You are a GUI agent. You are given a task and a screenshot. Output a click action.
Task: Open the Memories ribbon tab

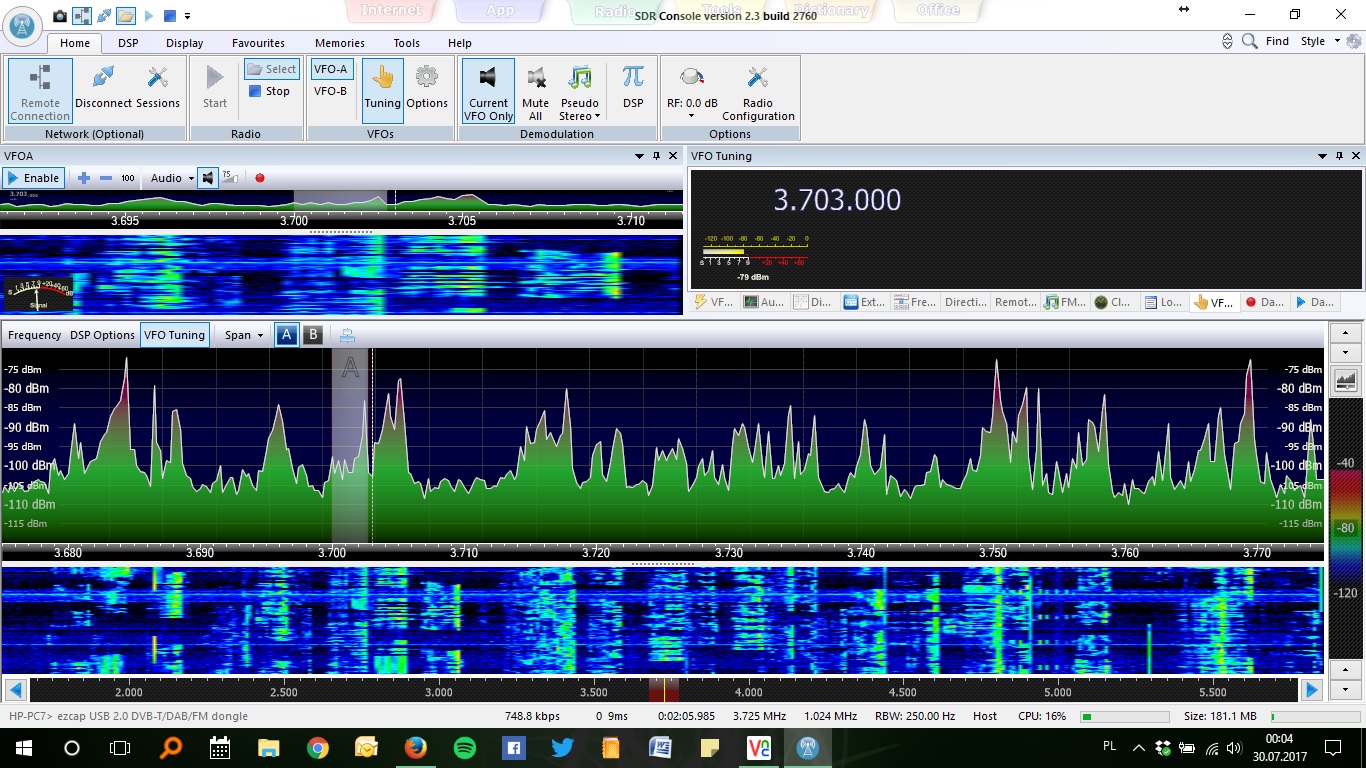[x=339, y=43]
